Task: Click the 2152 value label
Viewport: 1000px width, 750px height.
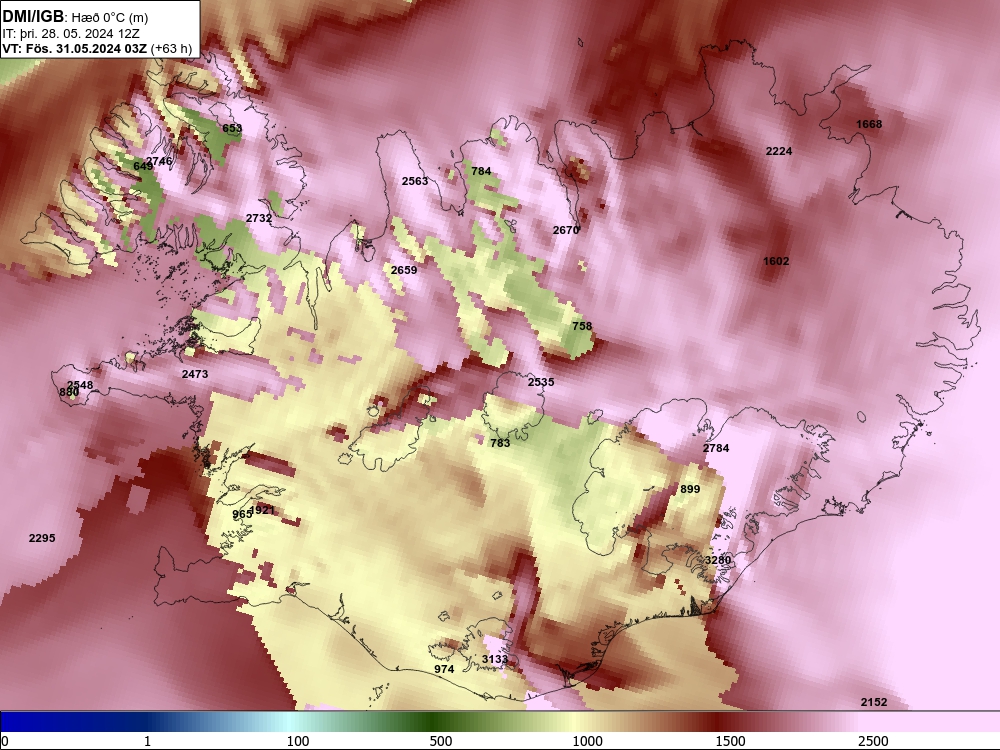Action: [874, 702]
